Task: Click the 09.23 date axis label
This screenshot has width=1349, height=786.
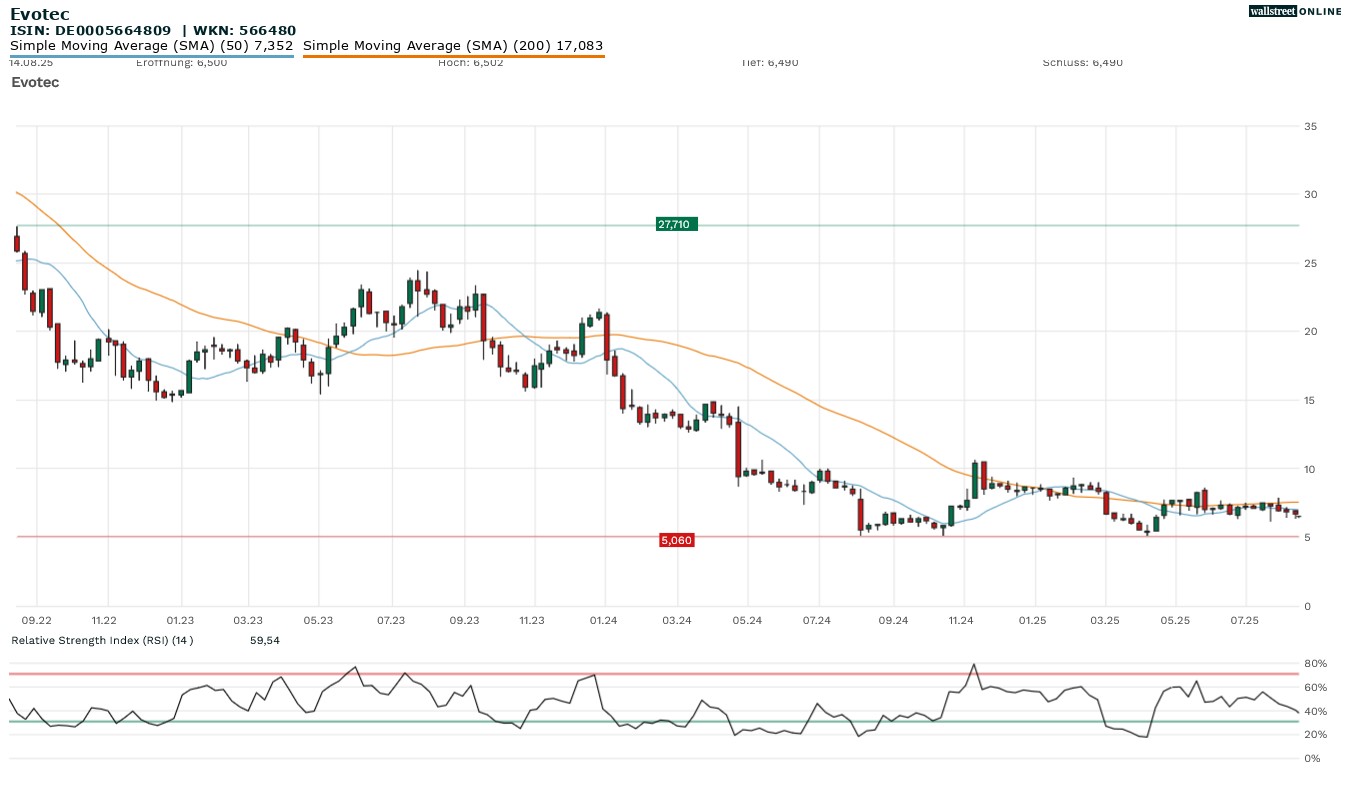Action: coord(465,621)
